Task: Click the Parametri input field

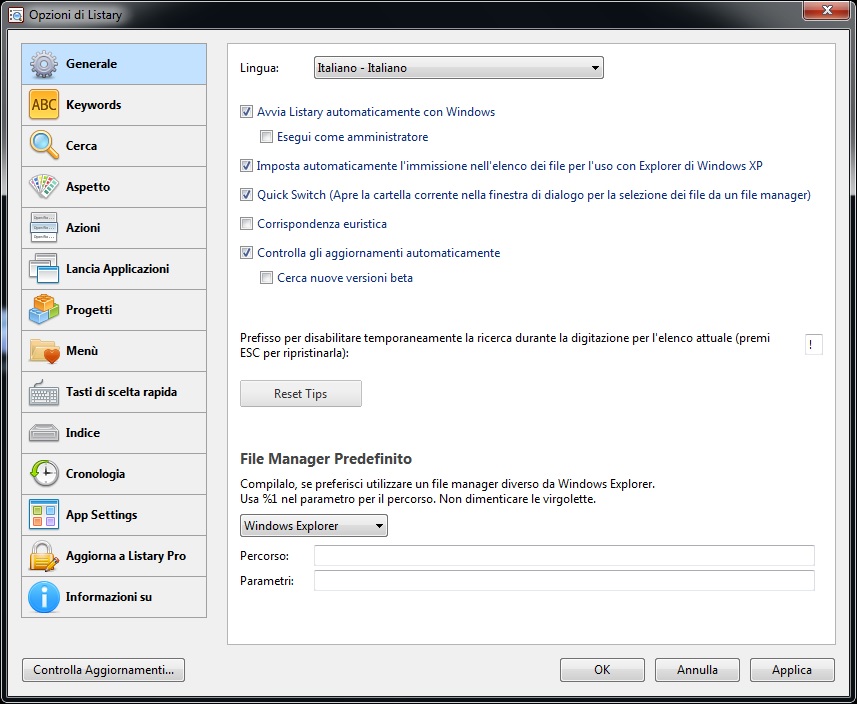Action: coord(564,580)
